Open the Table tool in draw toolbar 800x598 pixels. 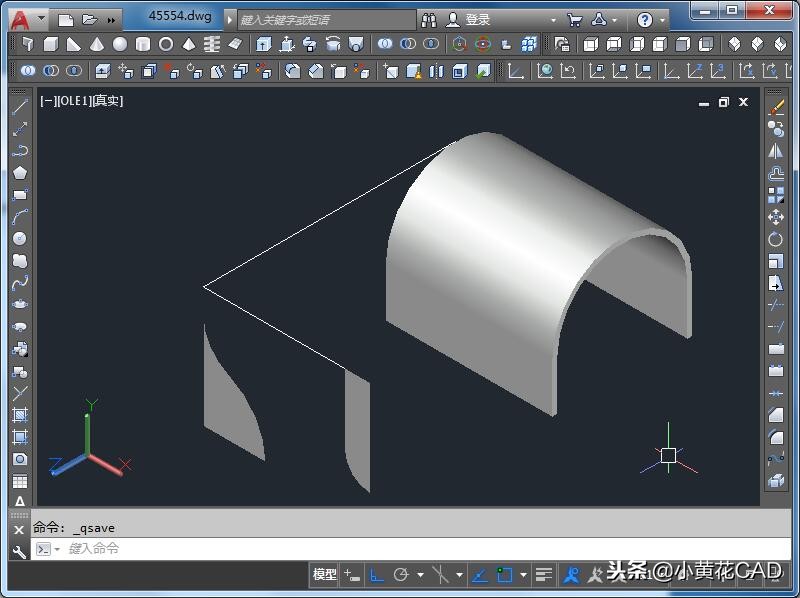point(20,482)
